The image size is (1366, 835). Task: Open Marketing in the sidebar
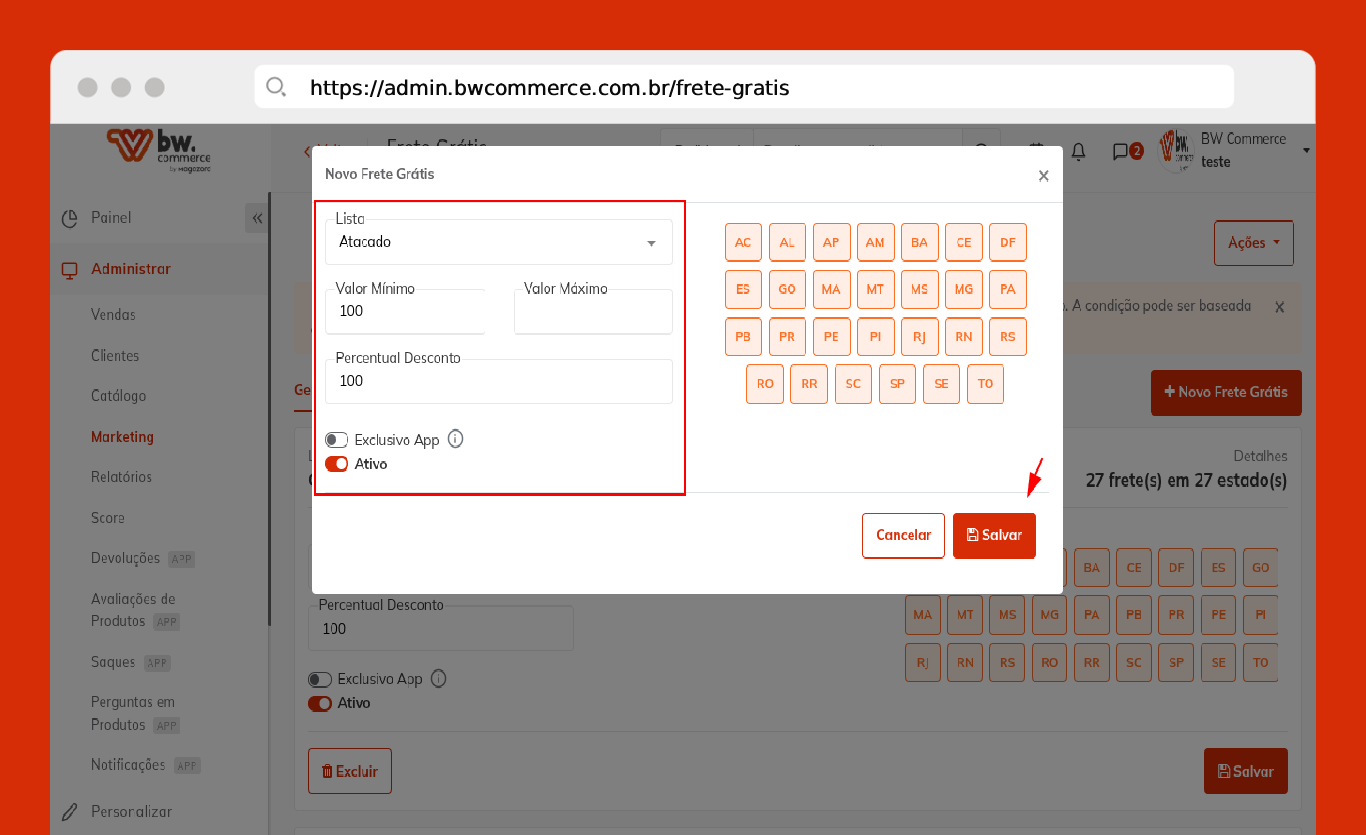coord(122,437)
